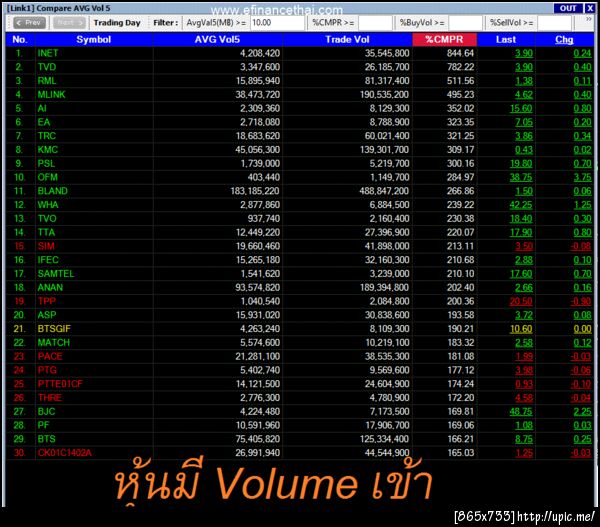Click OFM last price 38.75

point(521,177)
